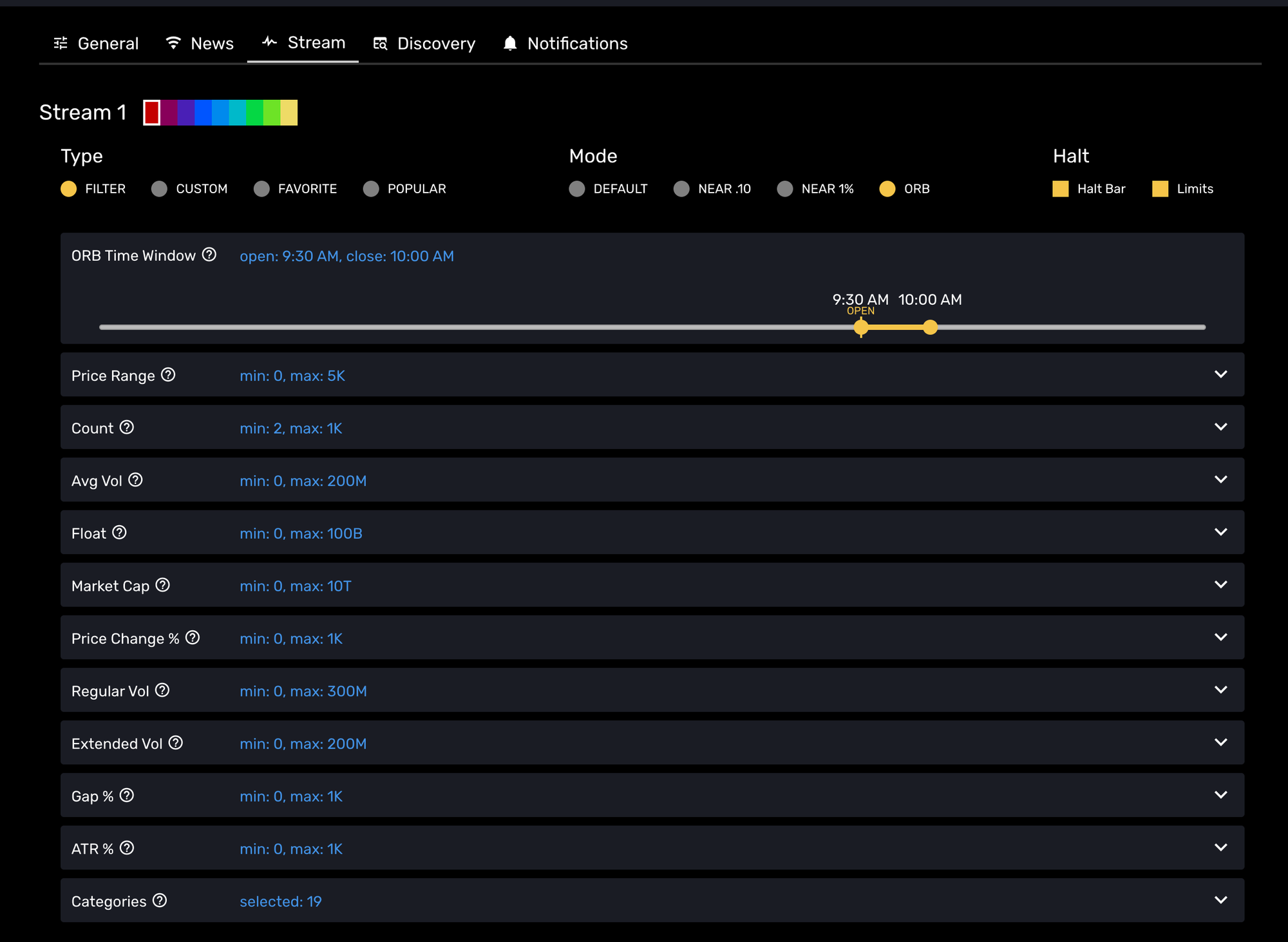The image size is (1288, 942).
Task: Click the Price Change % min/max value text
Action: (291, 639)
